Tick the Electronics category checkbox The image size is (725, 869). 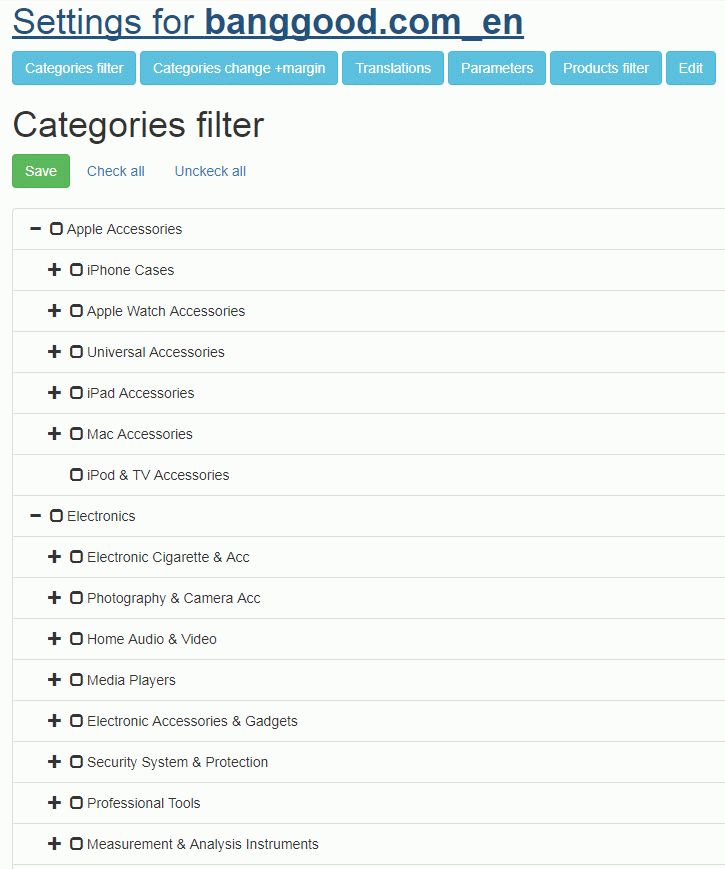[x=56, y=516]
